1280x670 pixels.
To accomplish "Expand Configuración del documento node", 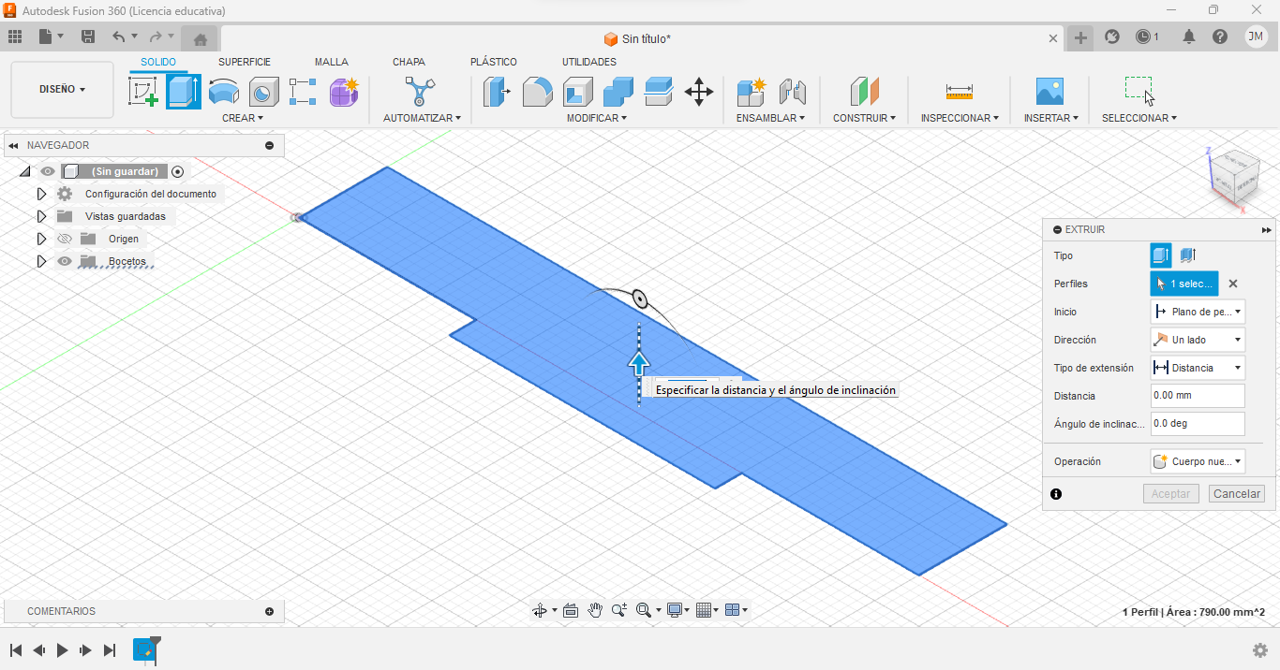I will [x=41, y=194].
